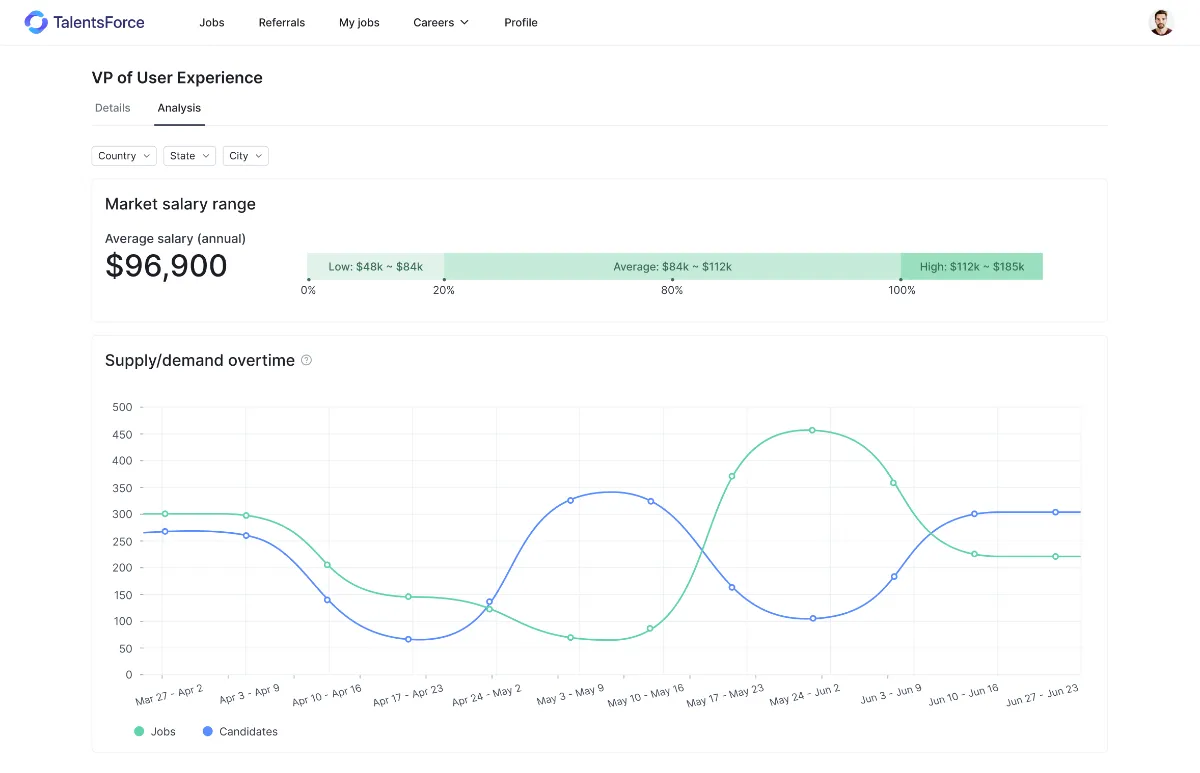Click the Jobs peak point at May 24 - Jun 2
This screenshot has width=1200, height=773.
click(x=812, y=430)
